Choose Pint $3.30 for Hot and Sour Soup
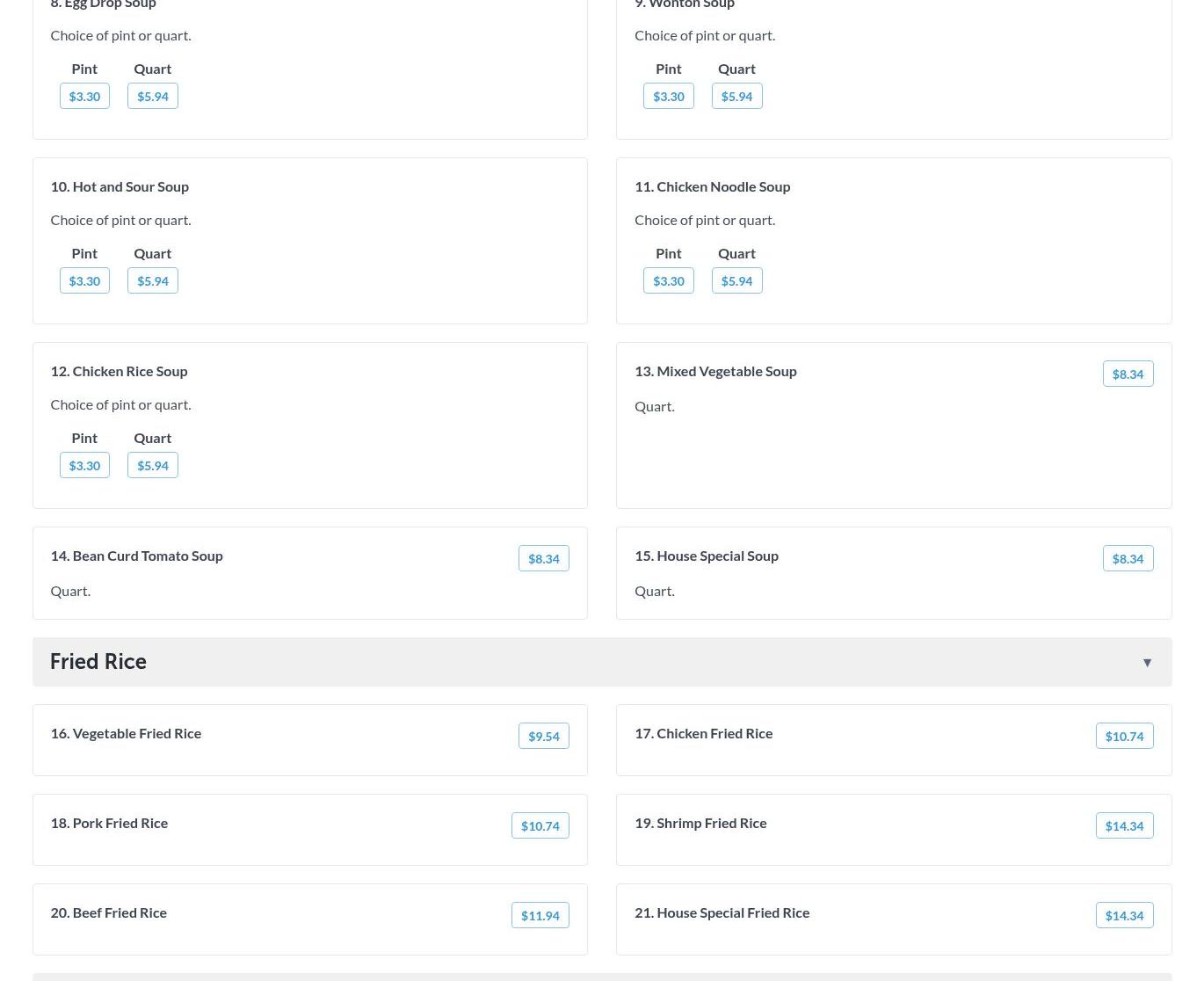 click(x=84, y=280)
